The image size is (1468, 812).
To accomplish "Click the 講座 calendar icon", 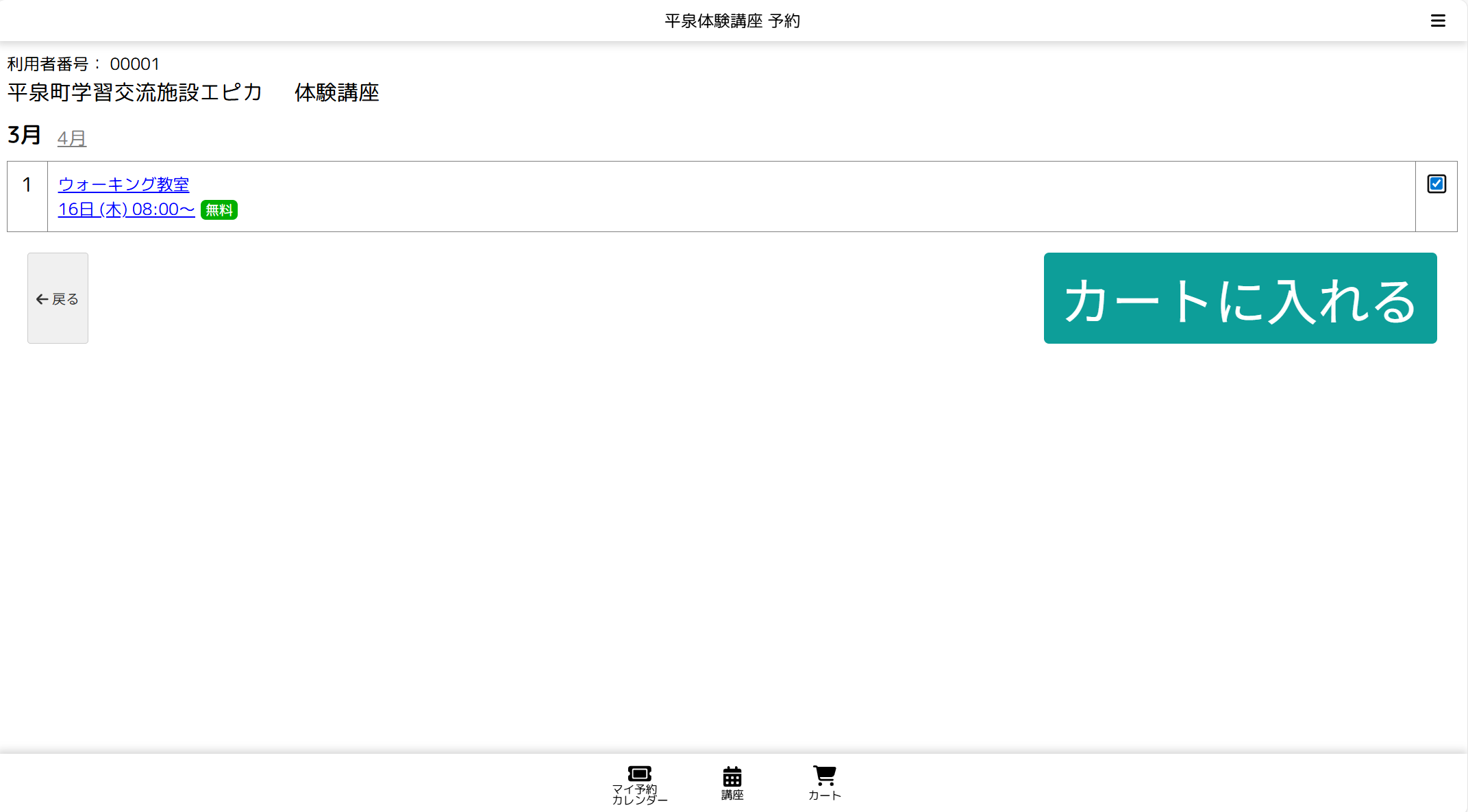I will point(732,776).
